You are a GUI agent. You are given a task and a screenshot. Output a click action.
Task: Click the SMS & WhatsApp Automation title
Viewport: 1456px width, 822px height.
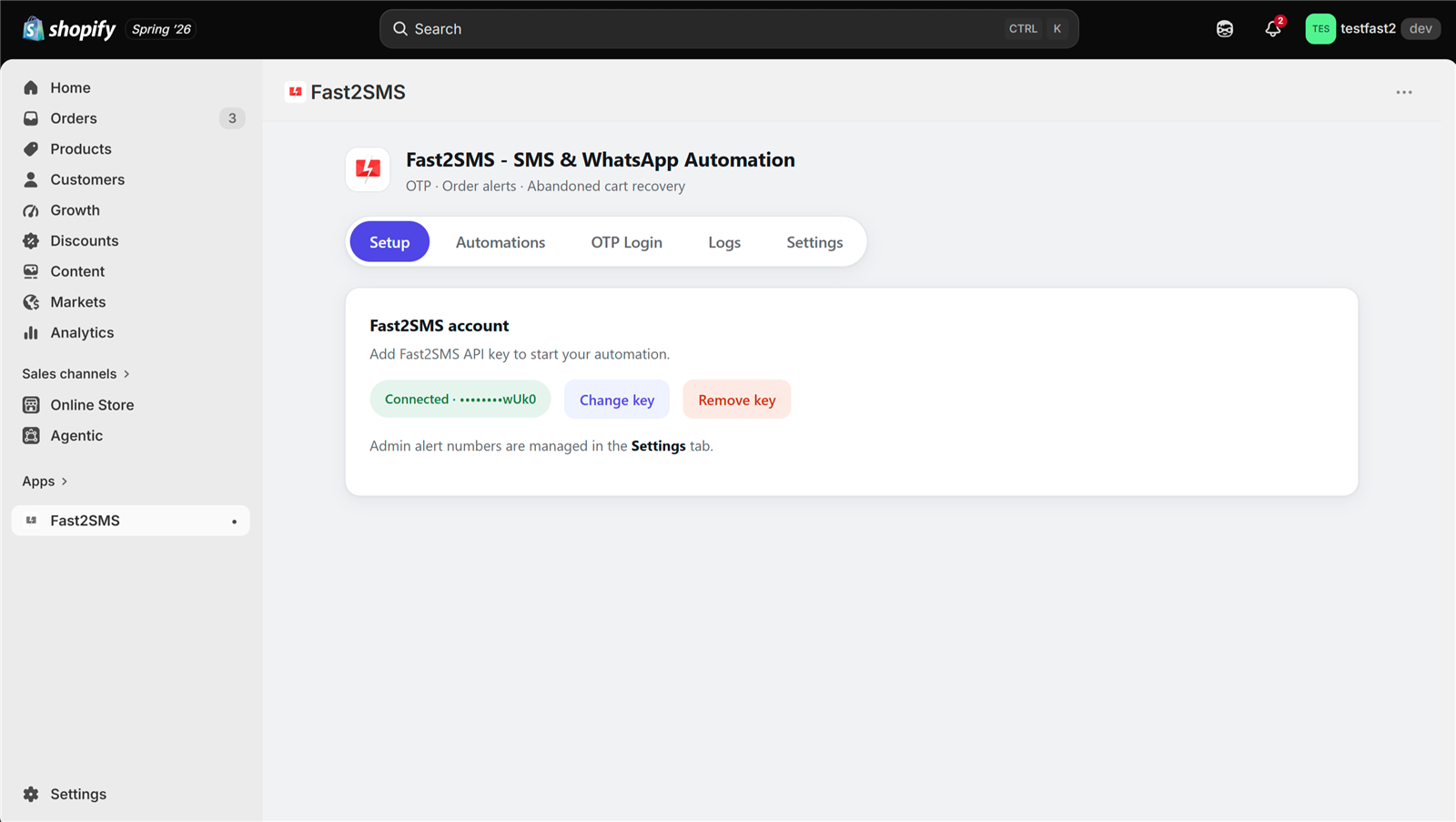pos(601,160)
